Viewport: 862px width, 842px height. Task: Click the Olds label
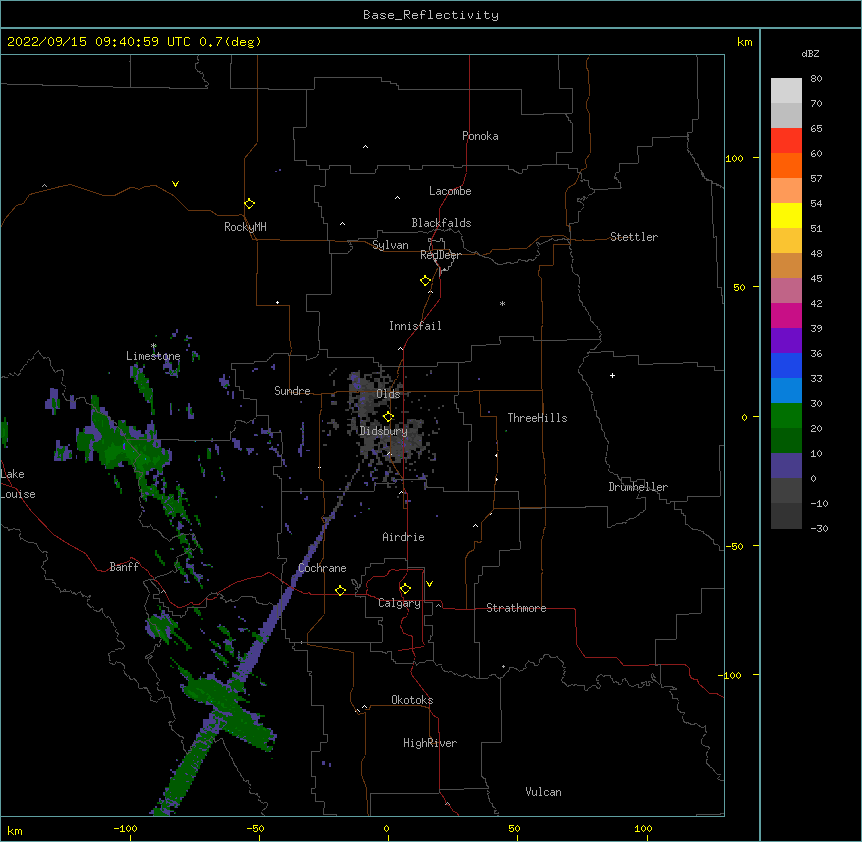[x=388, y=394]
